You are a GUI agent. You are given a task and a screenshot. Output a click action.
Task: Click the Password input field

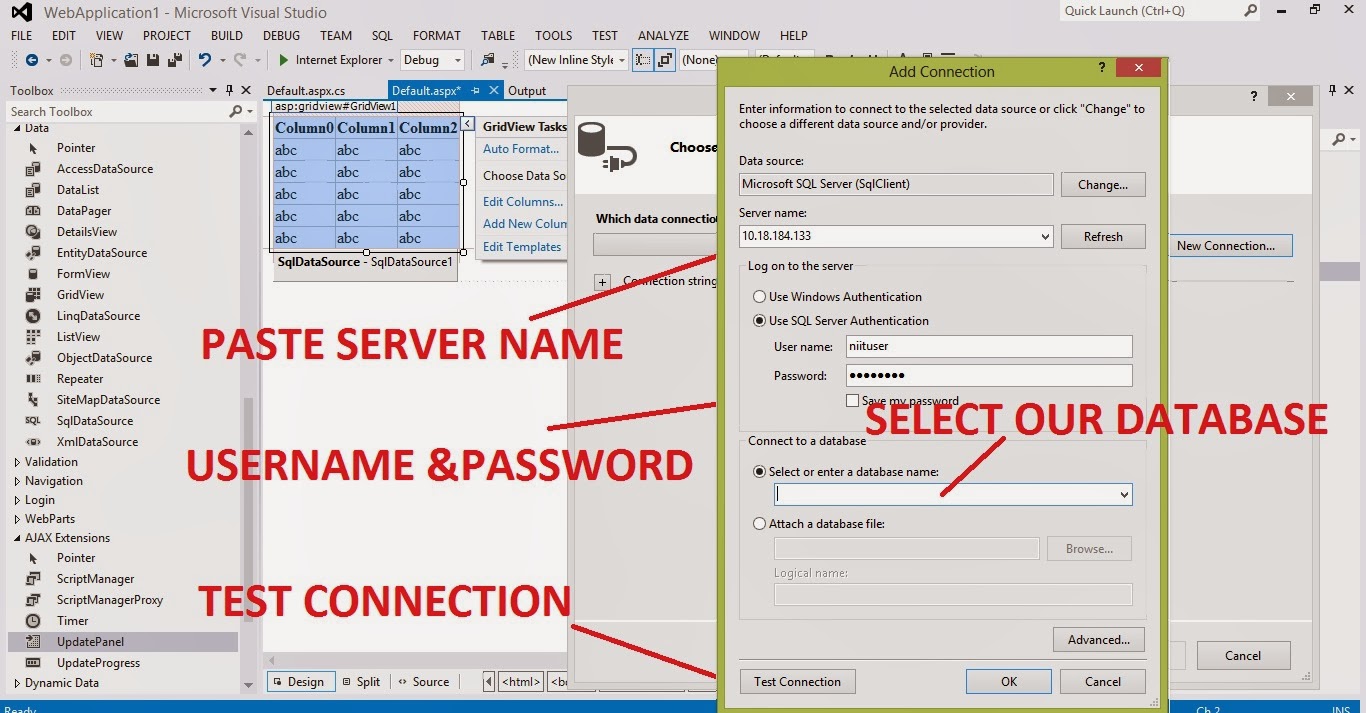[989, 376]
